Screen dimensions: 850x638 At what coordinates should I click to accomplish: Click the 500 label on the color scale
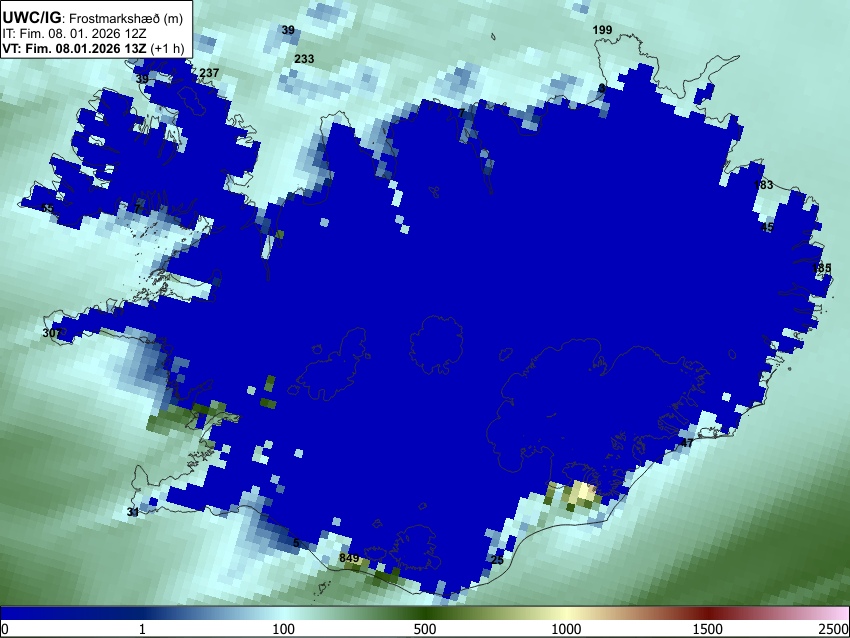coord(425,629)
